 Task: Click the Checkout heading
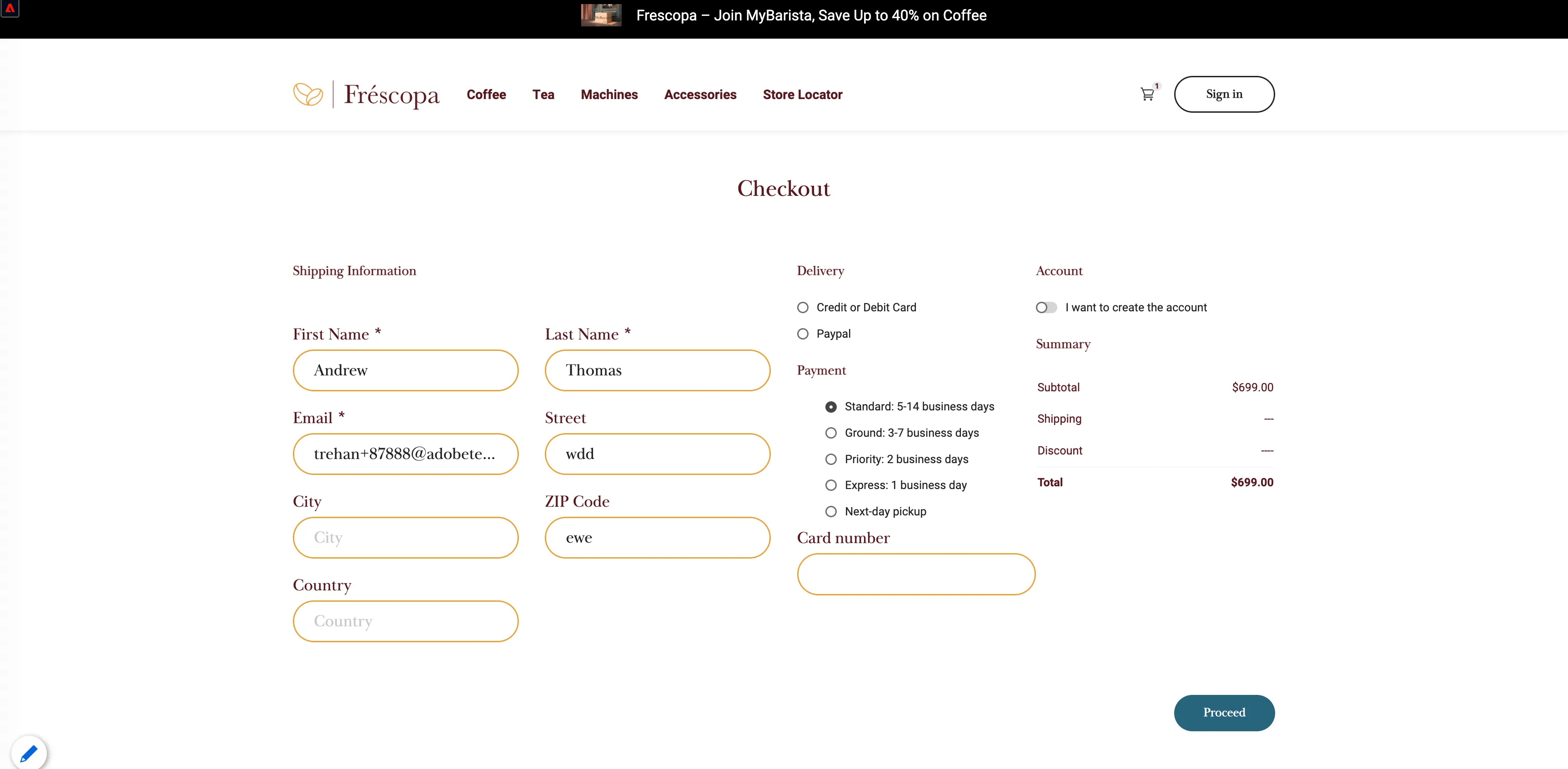click(x=784, y=189)
